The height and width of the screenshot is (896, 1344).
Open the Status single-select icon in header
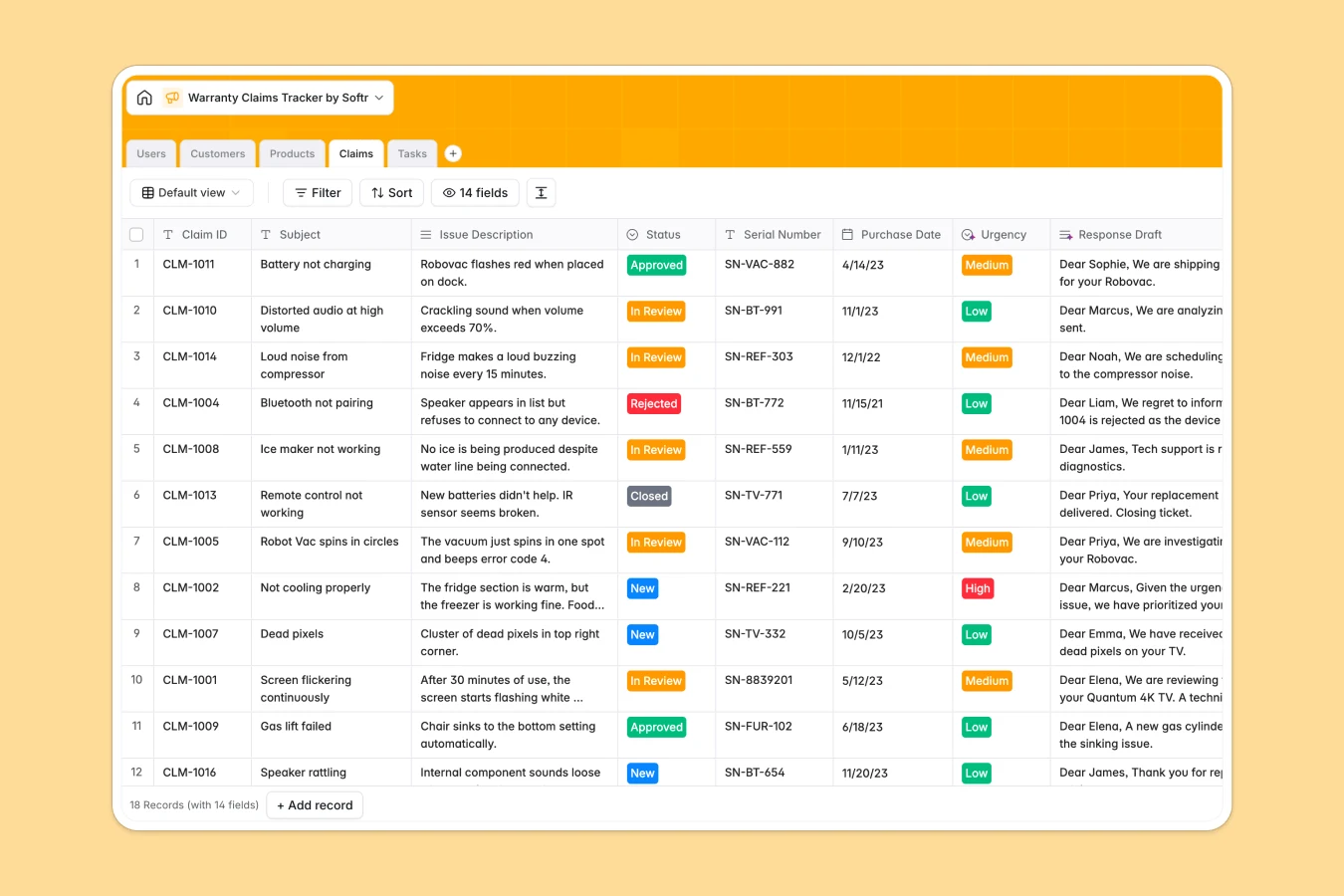click(x=631, y=234)
